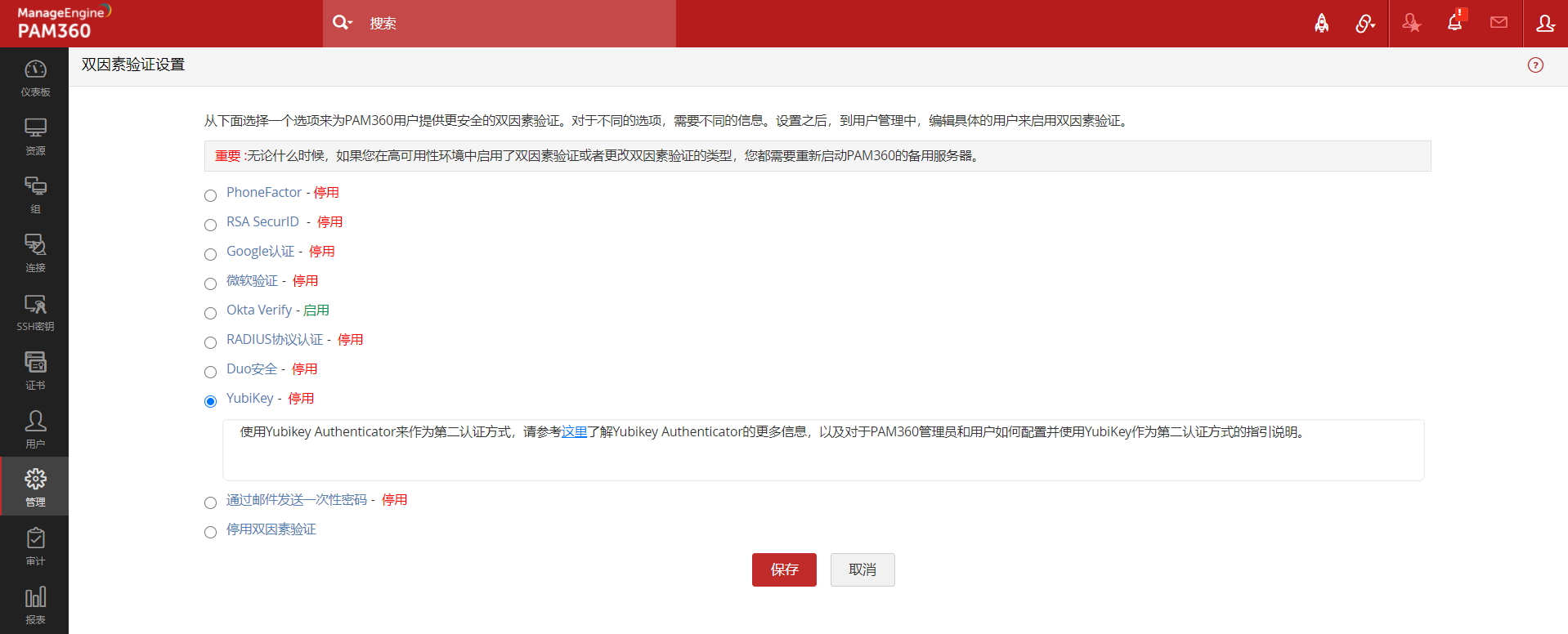Open the 审计 audit sidebar item
Image resolution: width=1568 pixels, height=634 pixels.
(x=34, y=547)
